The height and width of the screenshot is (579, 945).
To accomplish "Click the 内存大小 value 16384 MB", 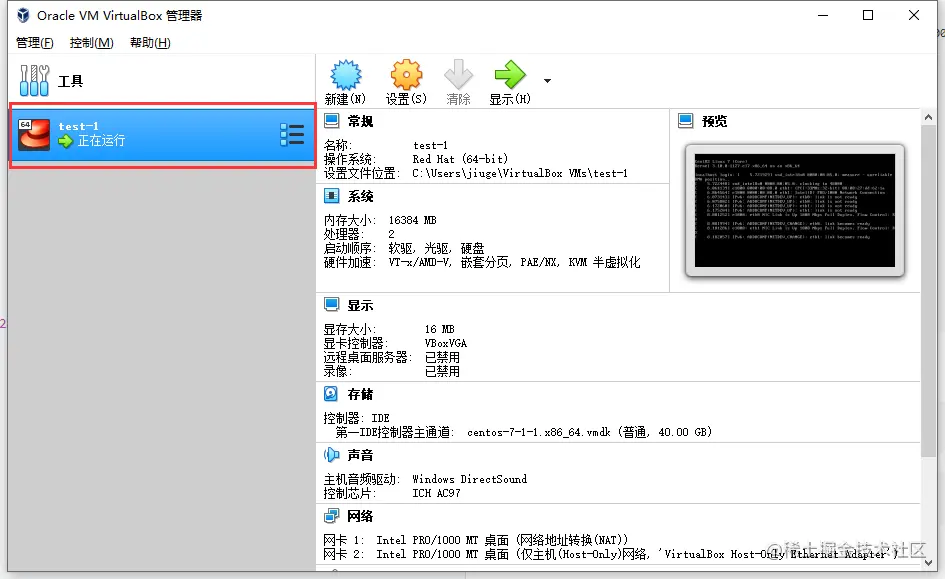I will tap(412, 220).
